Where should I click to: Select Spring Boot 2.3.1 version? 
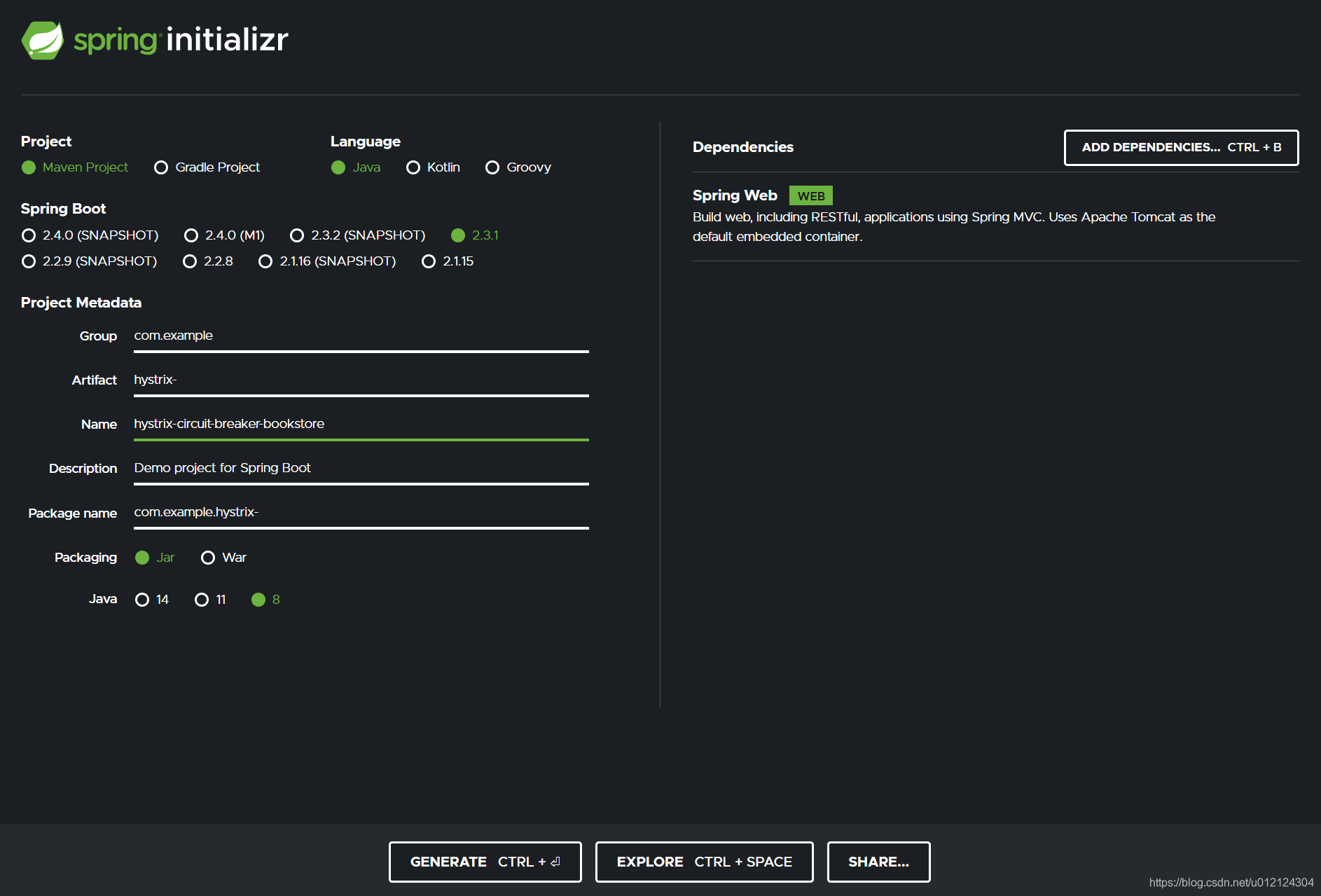475,235
